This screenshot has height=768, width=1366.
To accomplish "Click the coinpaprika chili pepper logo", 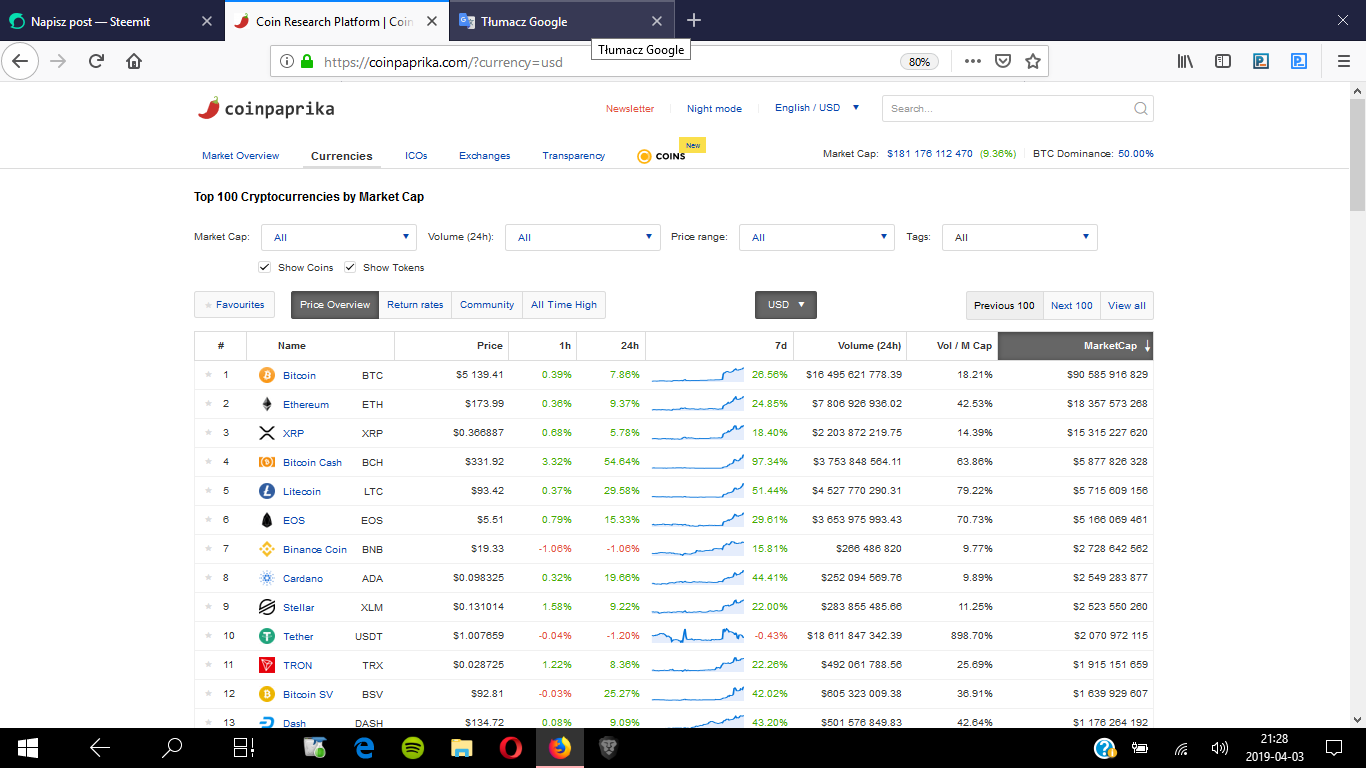I will coord(207,108).
